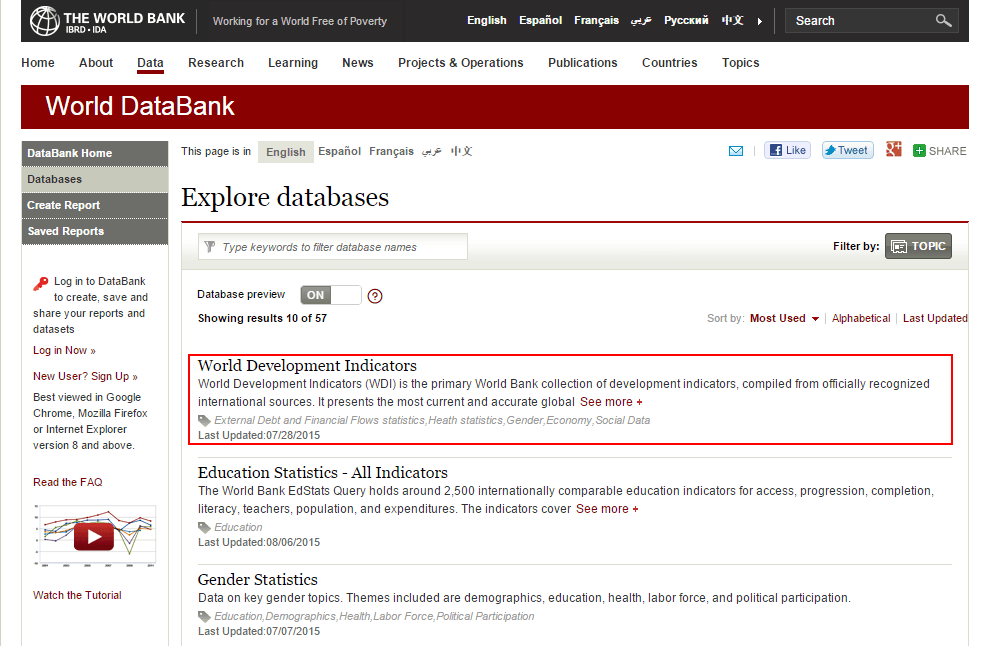Click Education Statistics 'Last Updated:08/06/2015' text
The image size is (988, 646).
point(259,543)
